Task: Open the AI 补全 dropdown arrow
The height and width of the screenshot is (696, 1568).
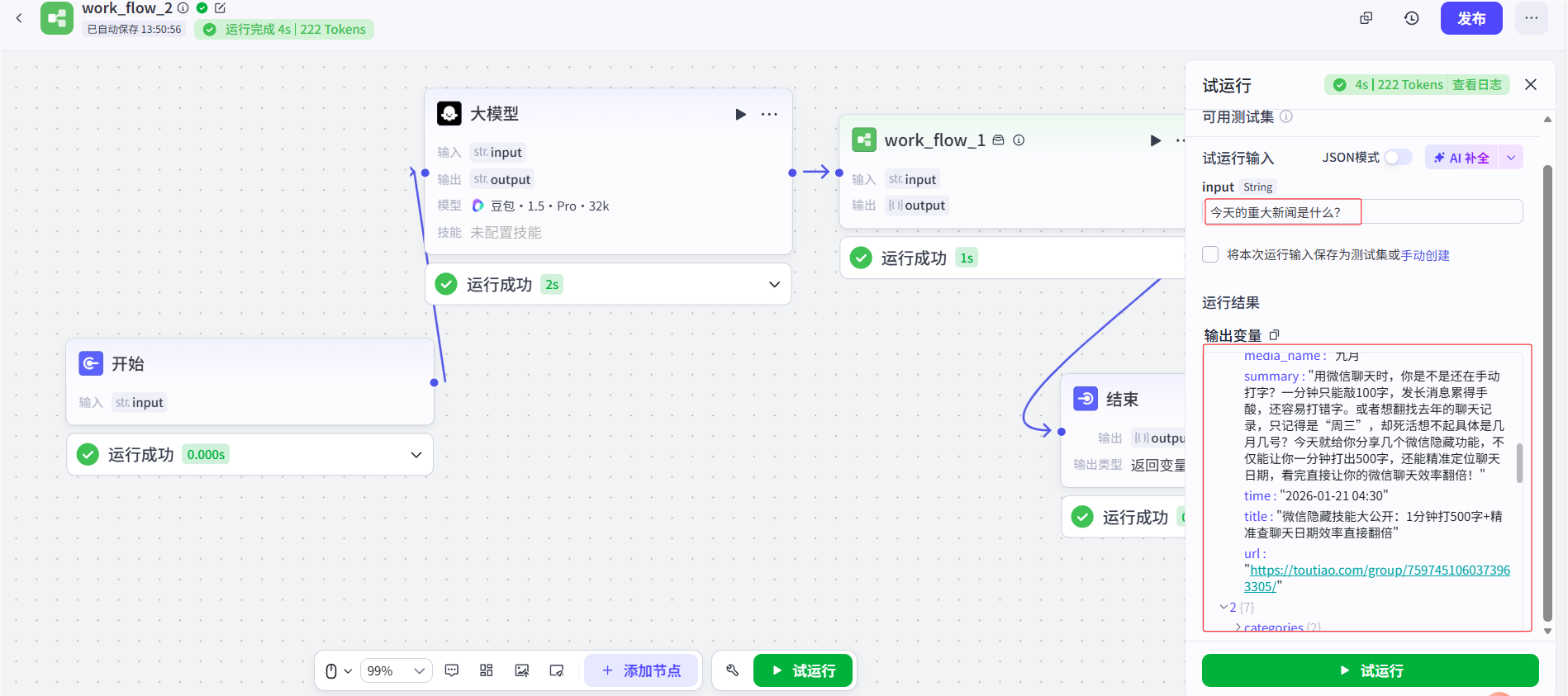Action: click(x=1511, y=158)
